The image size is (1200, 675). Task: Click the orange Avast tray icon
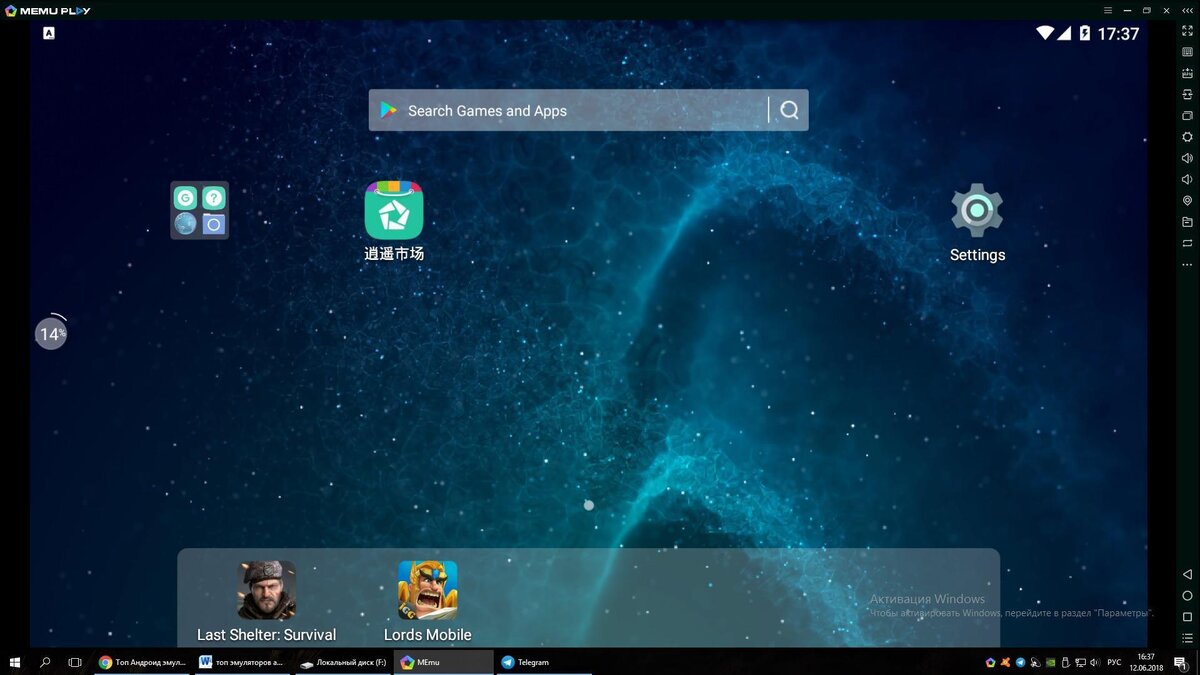pyautogui.click(x=1005, y=662)
